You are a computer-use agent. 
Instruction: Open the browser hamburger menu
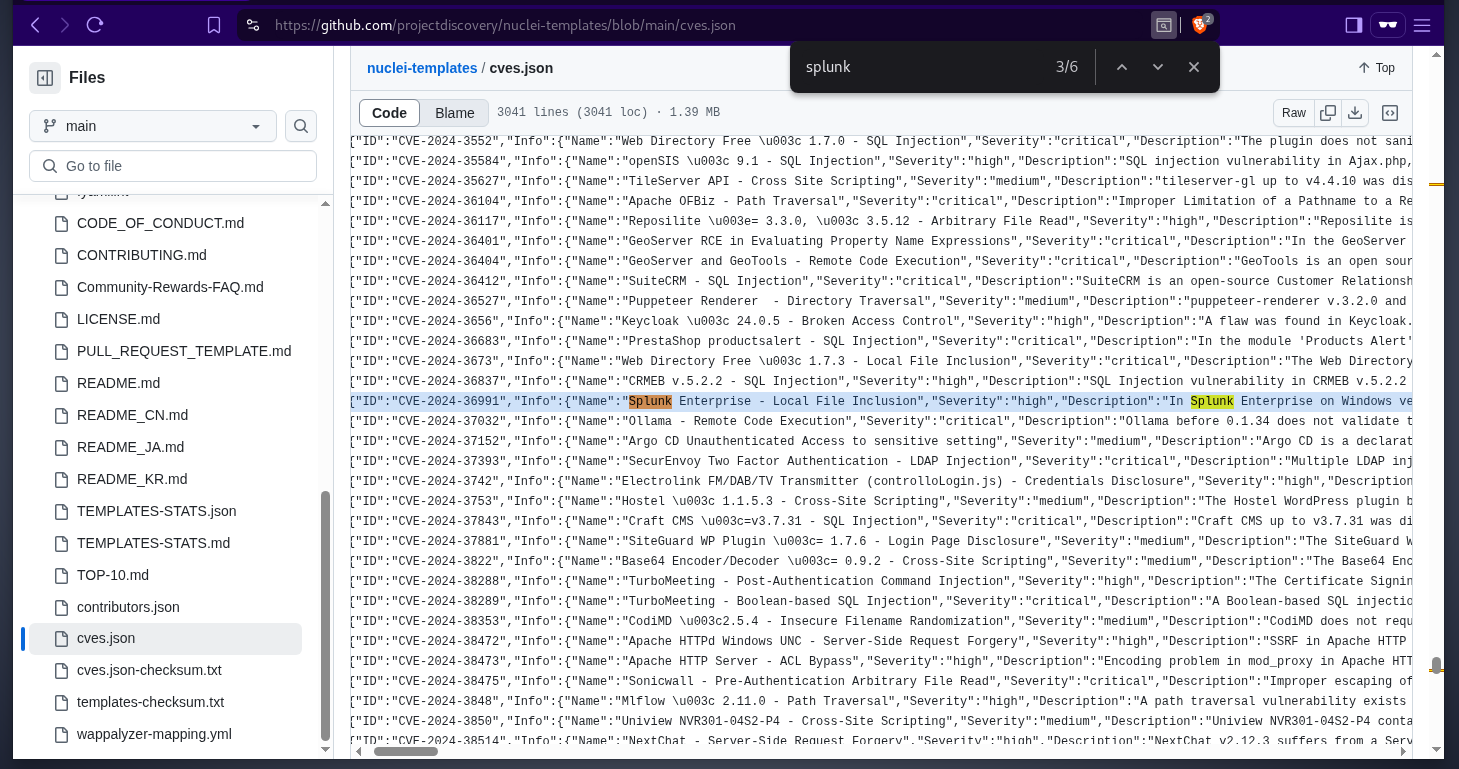[x=1422, y=25]
